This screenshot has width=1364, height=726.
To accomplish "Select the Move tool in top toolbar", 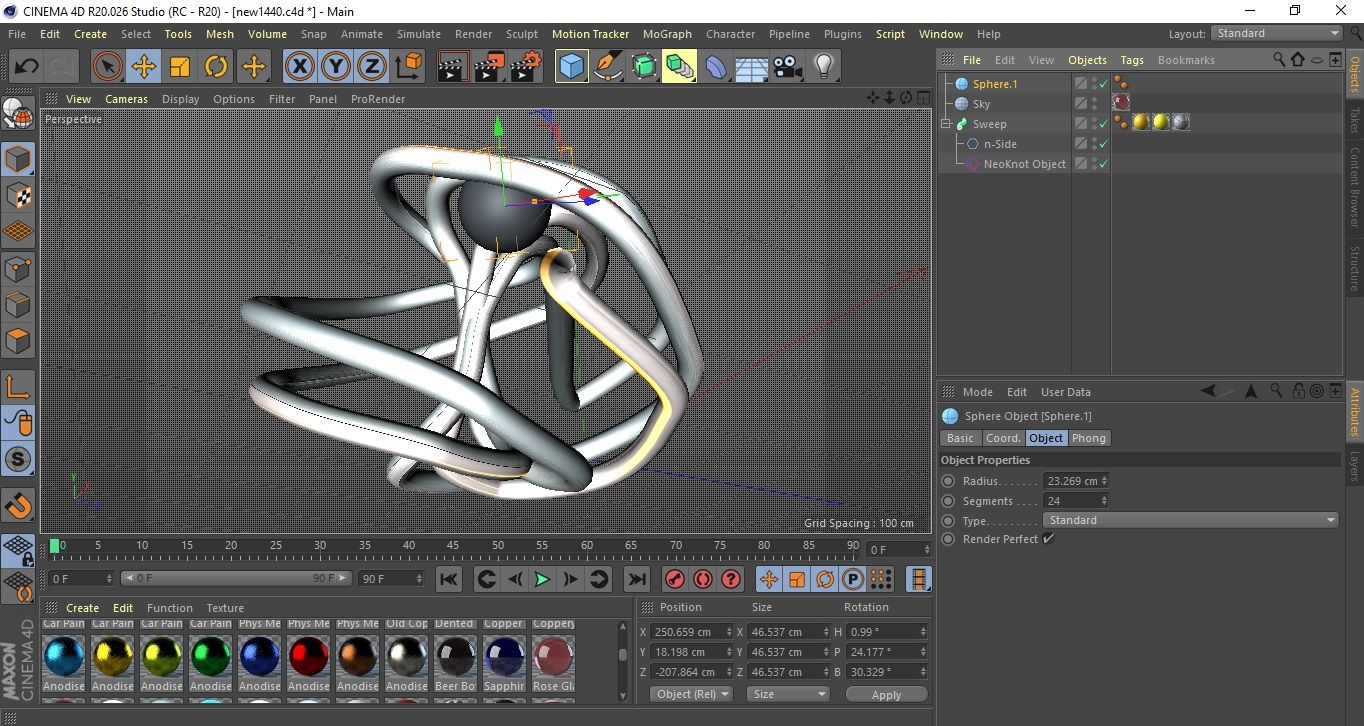I will pos(144,67).
